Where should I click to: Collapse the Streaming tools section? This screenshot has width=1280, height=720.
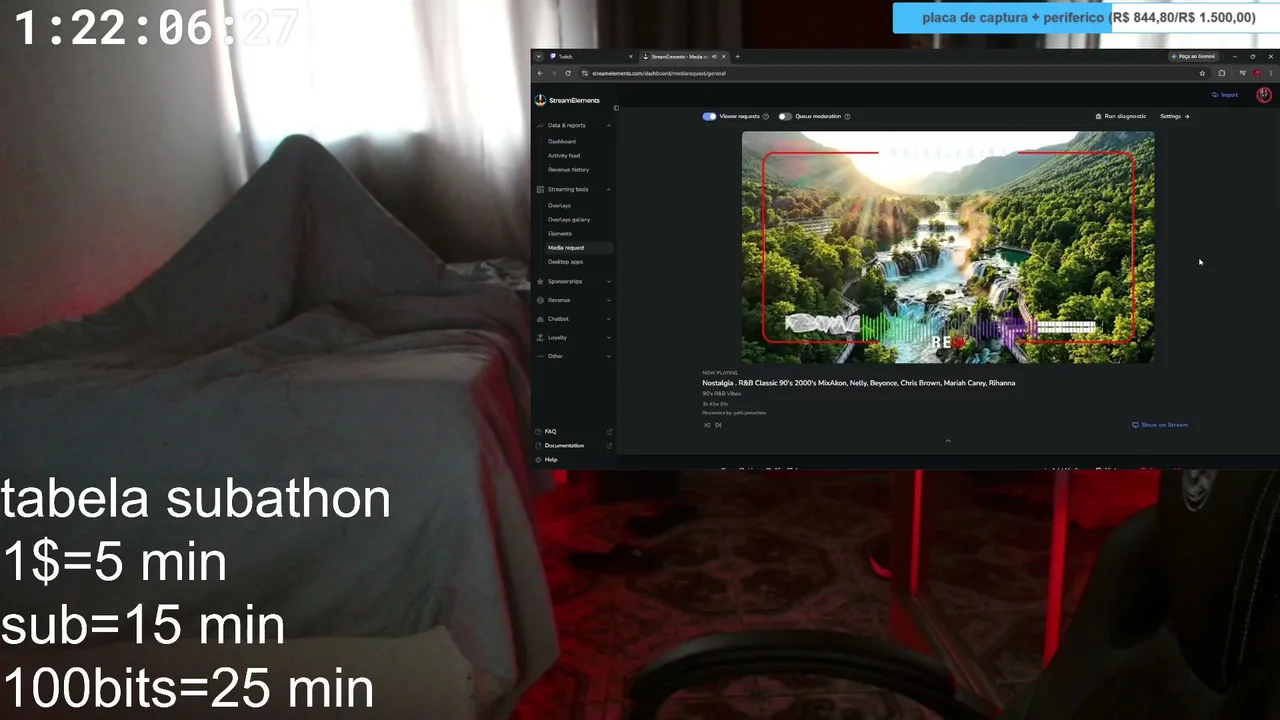[x=609, y=189]
